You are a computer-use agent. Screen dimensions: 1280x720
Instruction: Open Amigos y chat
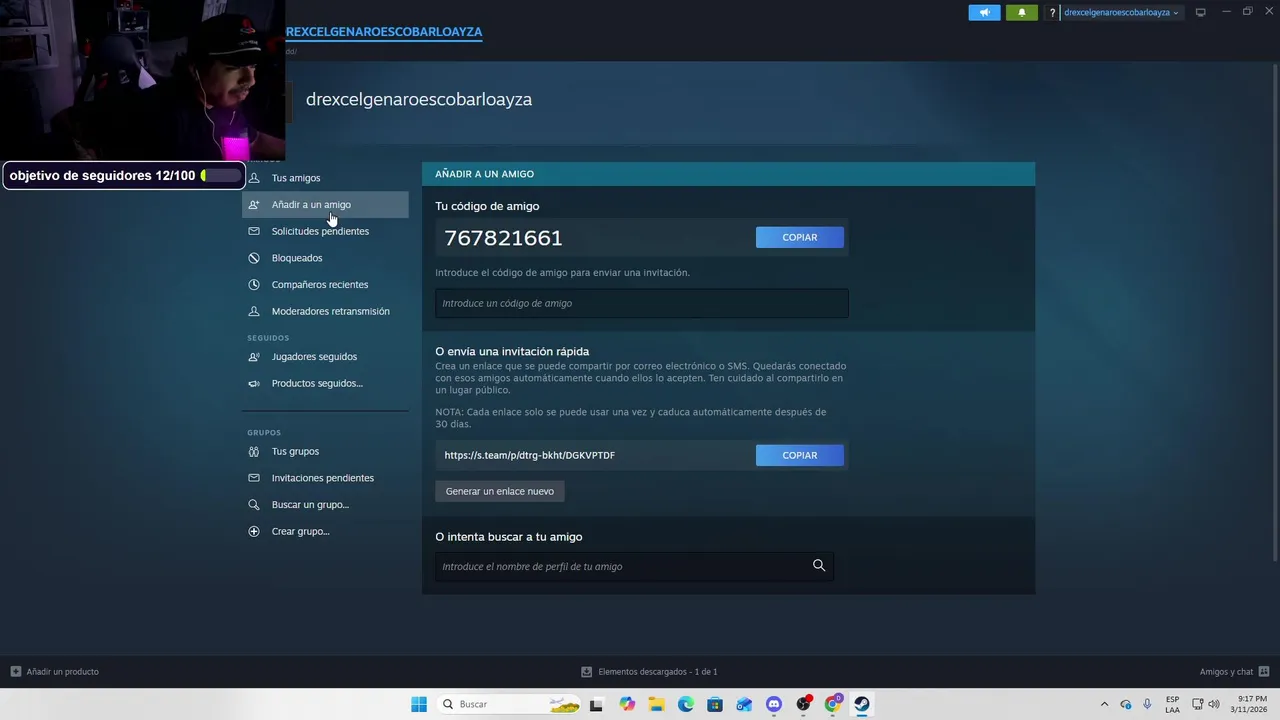(x=1235, y=672)
